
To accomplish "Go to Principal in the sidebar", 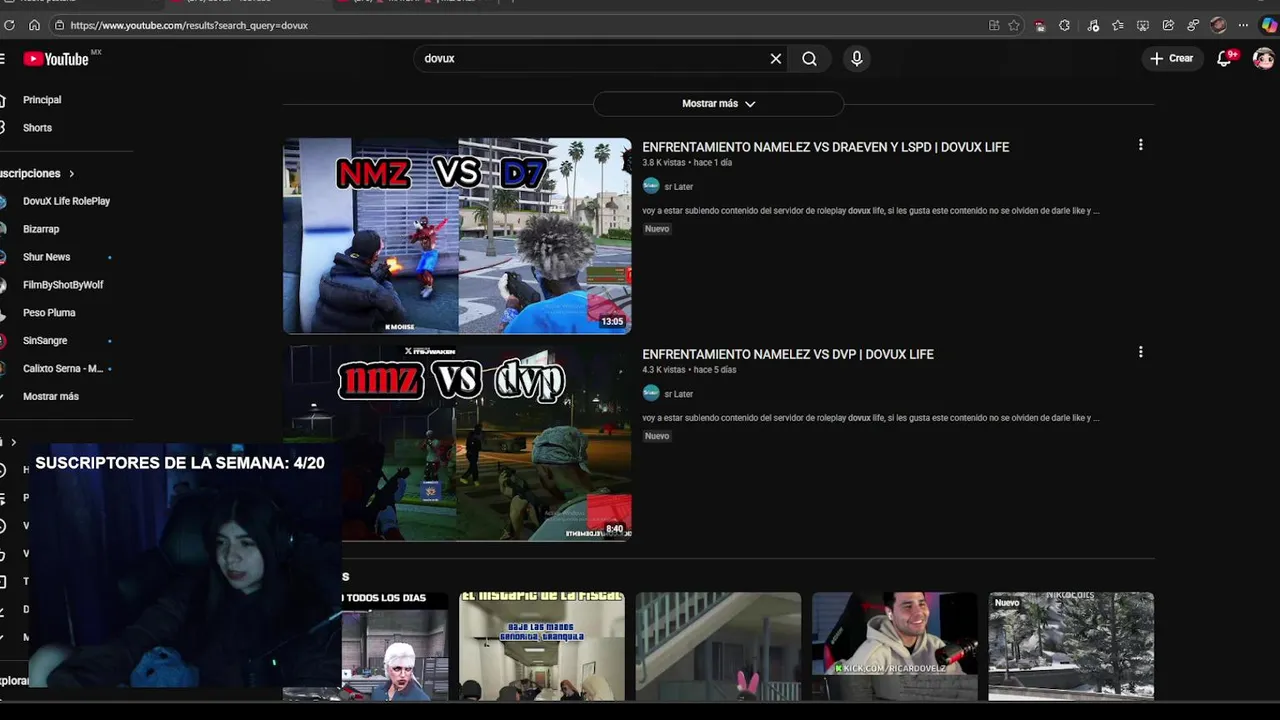I will pyautogui.click(x=42, y=100).
